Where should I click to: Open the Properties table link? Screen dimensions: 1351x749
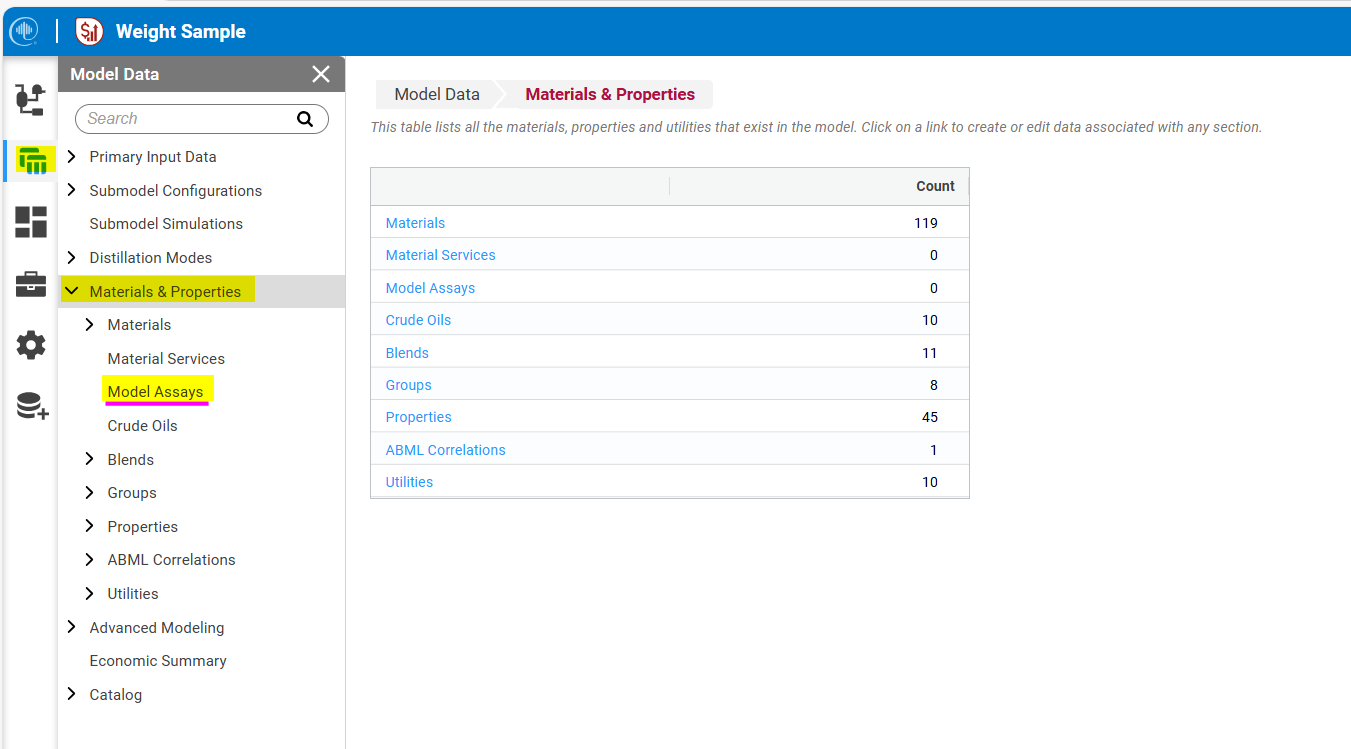[419, 417]
